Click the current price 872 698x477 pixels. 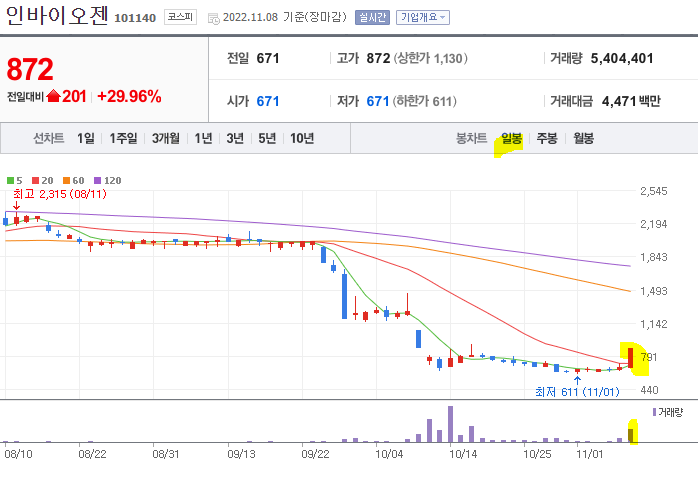pyautogui.click(x=30, y=69)
